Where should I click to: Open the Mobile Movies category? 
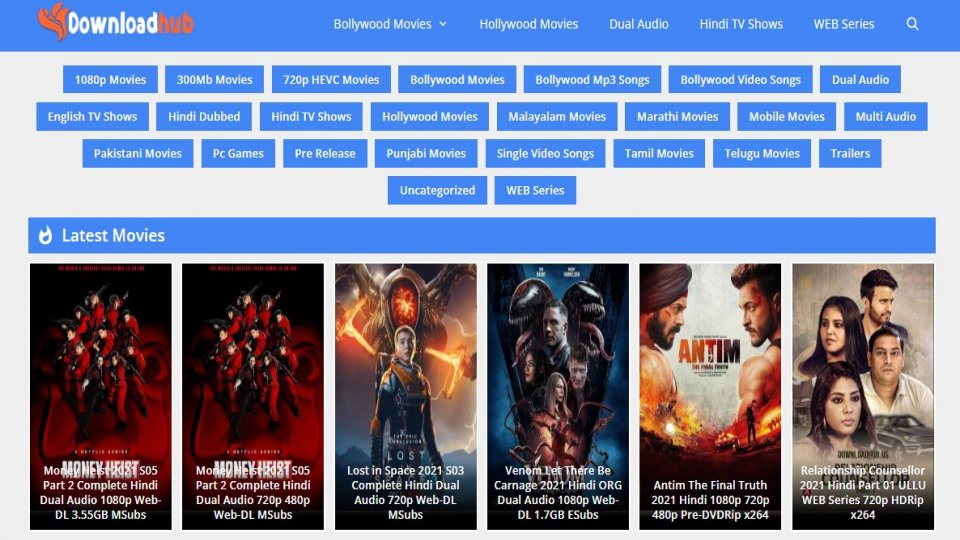(787, 116)
